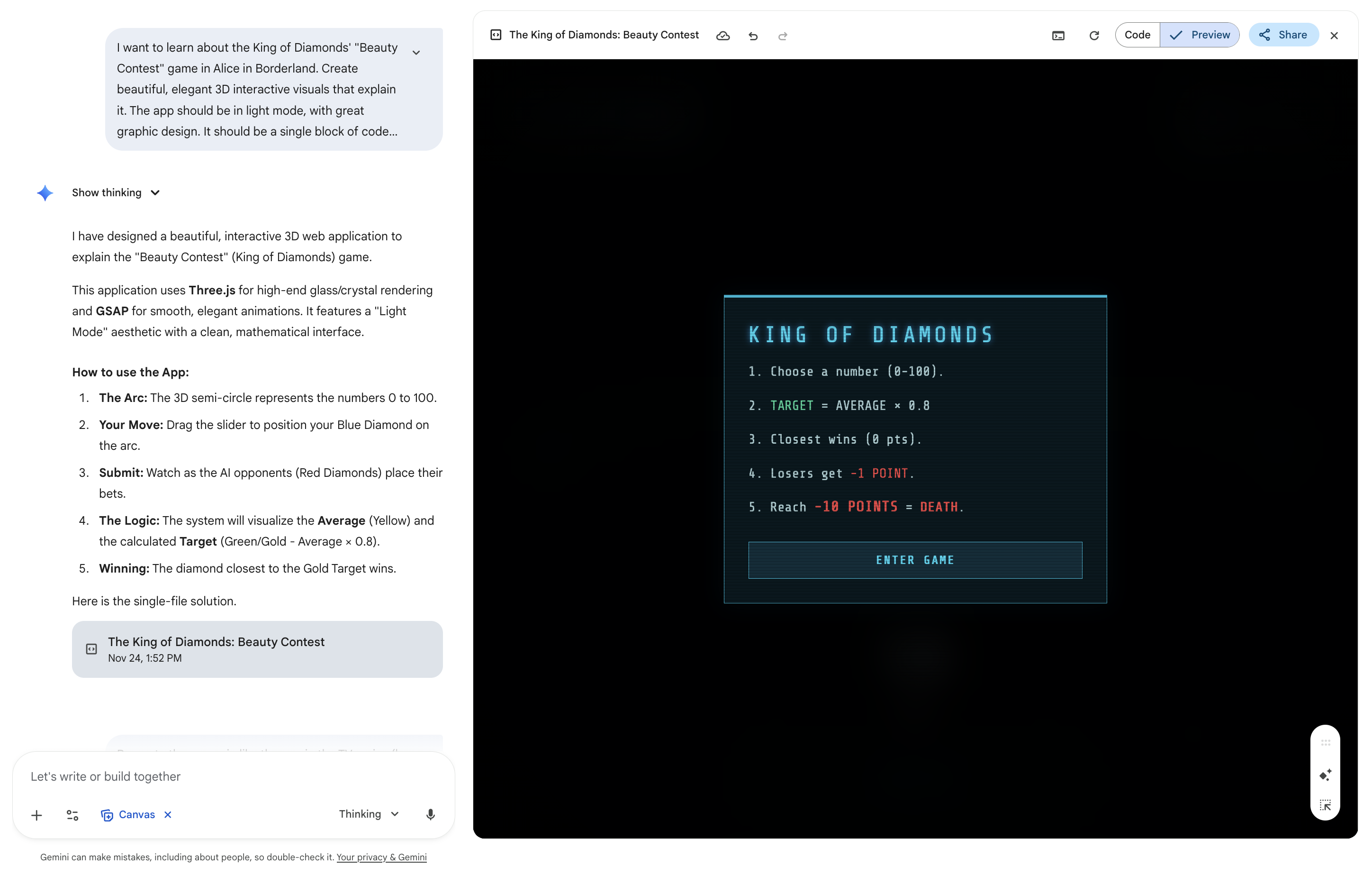Switch to the Preview view
The height and width of the screenshot is (875, 1372).
[x=1200, y=35]
